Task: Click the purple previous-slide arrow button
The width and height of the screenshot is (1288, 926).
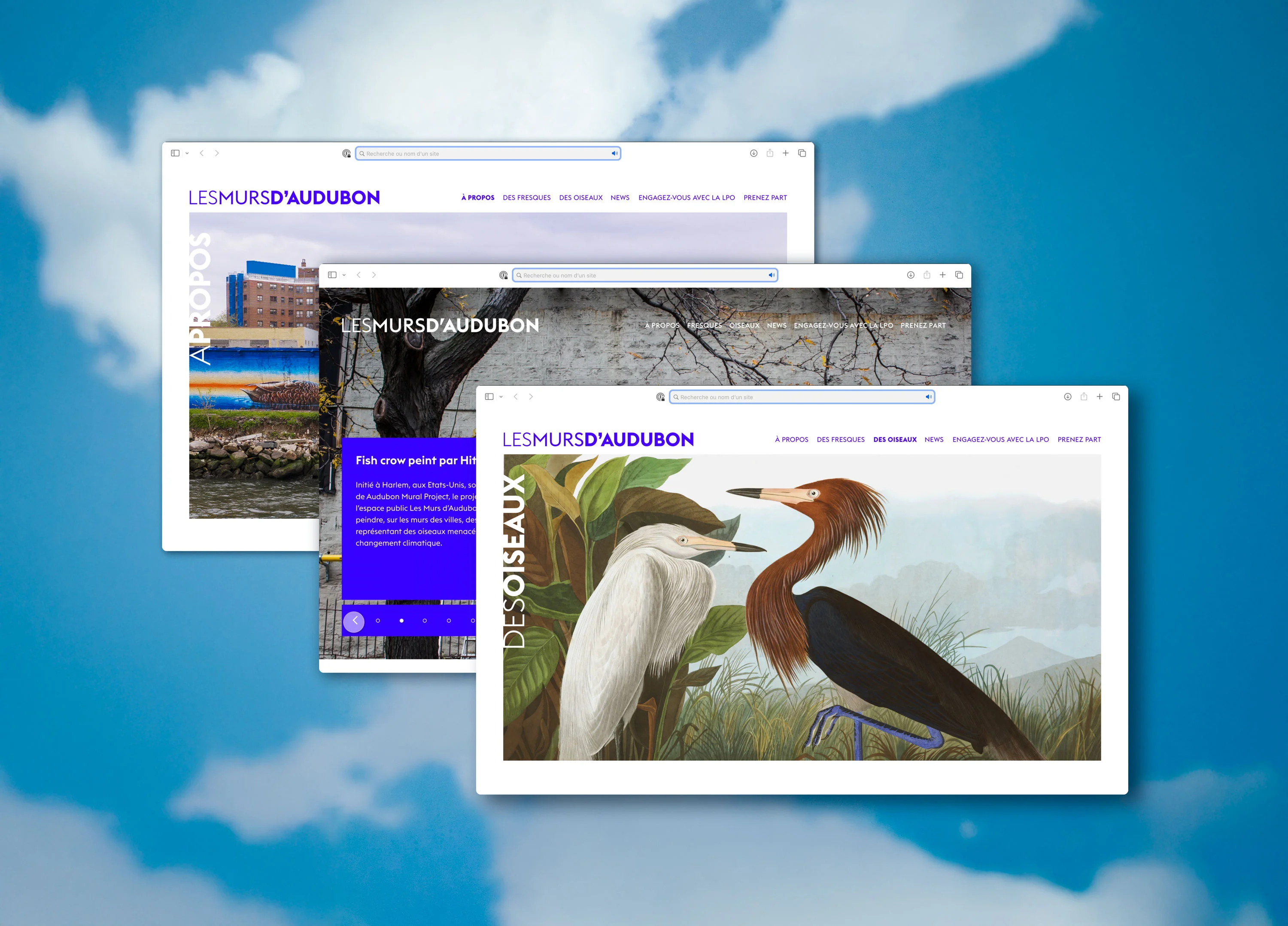Action: [354, 621]
